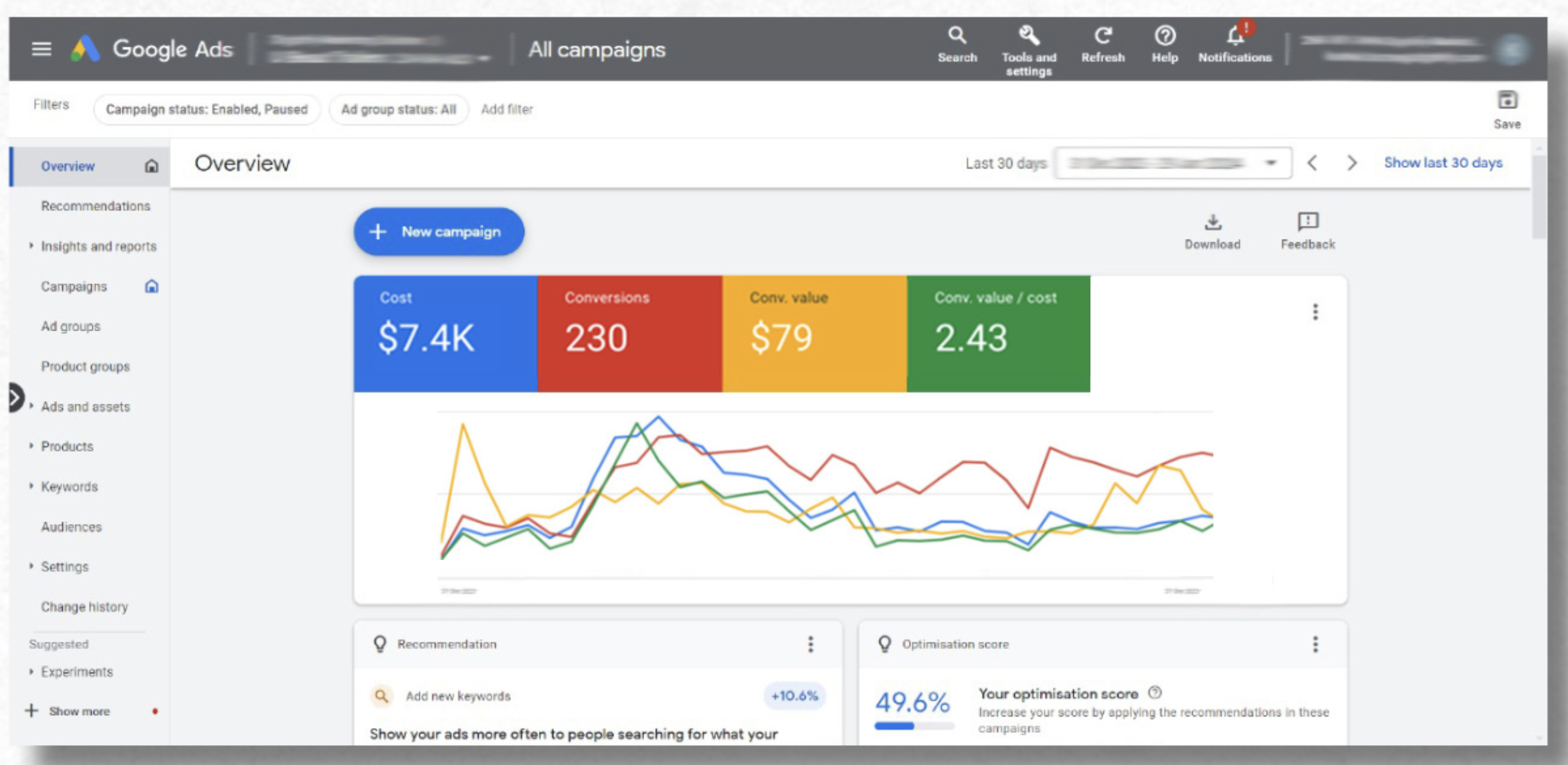Screen dimensions: 1568x765
Task: Expand the Settings section
Action: click(31, 566)
